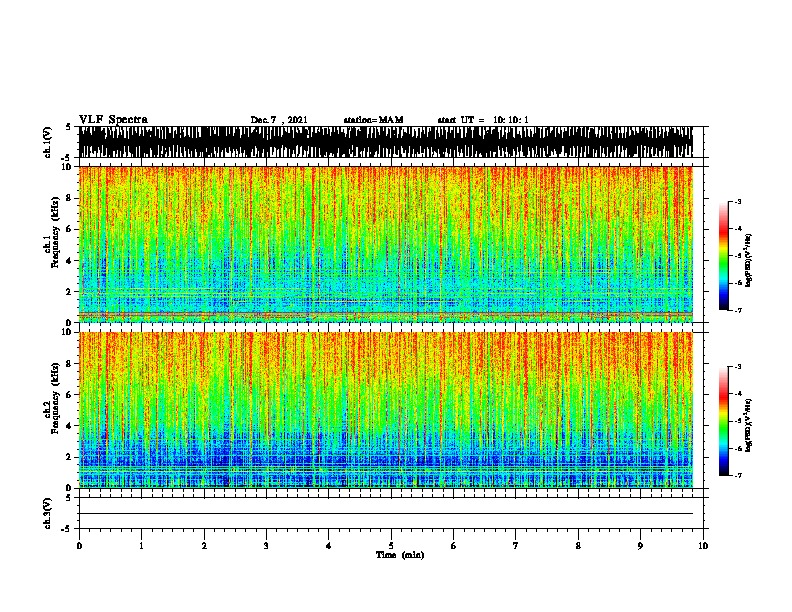
Task: Click the "10" tick on the time axis
Action: (x=703, y=546)
